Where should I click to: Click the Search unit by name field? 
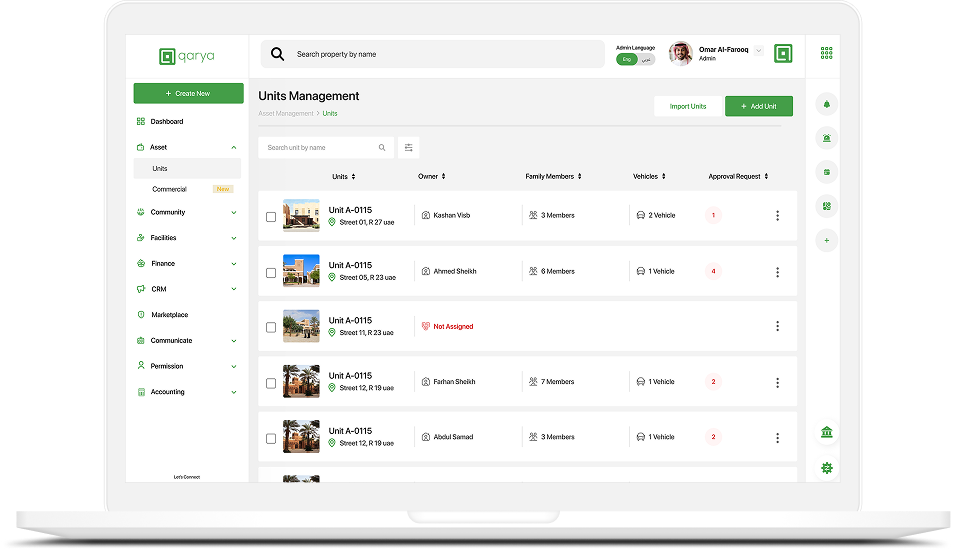pyautogui.click(x=320, y=148)
